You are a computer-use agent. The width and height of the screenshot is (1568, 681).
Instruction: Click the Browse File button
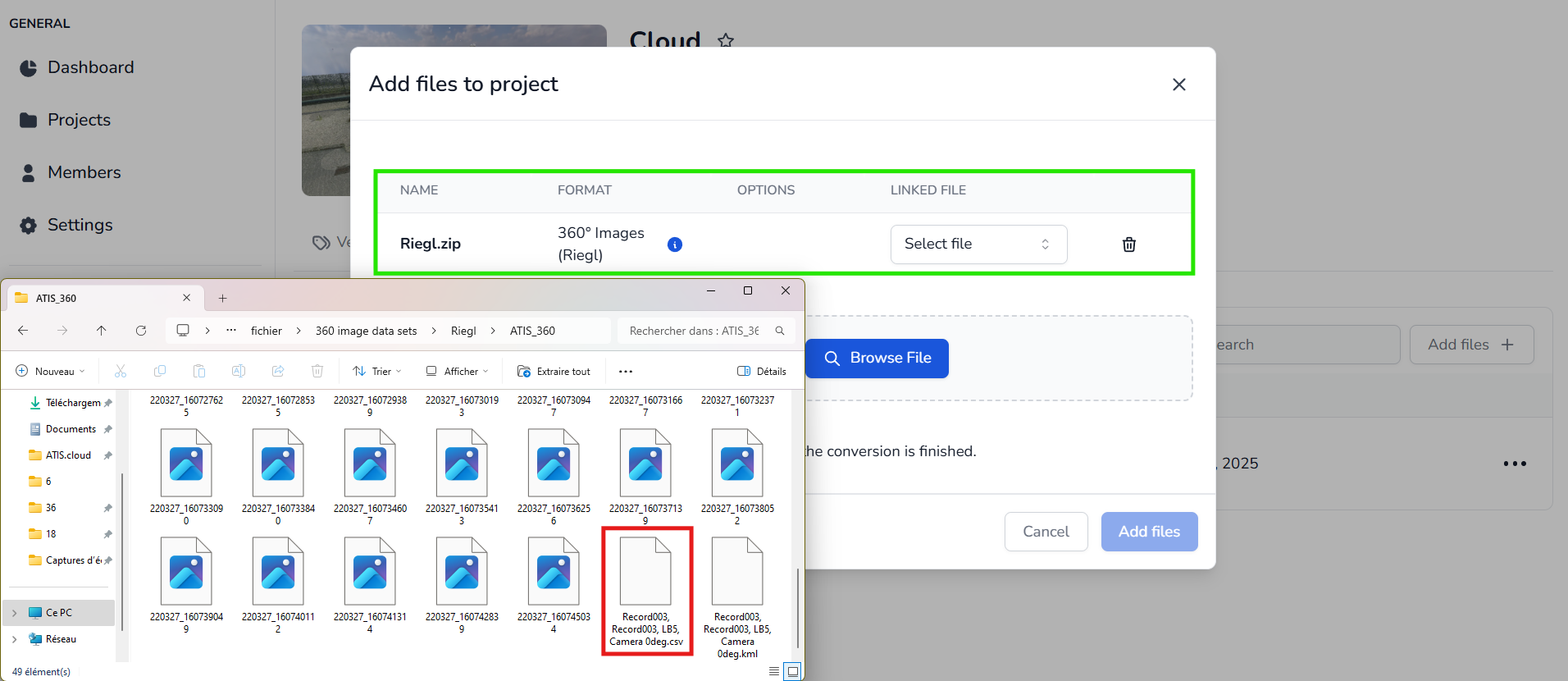click(877, 359)
